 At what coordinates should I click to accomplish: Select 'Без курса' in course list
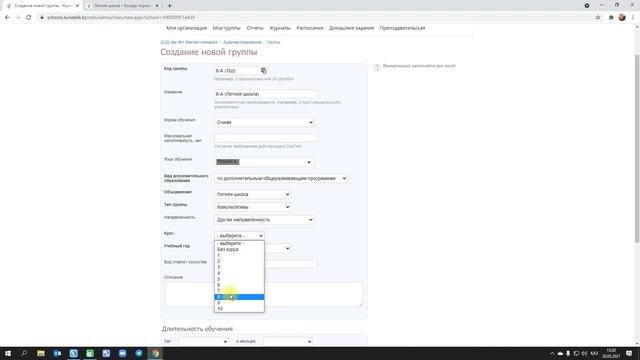tap(239, 249)
